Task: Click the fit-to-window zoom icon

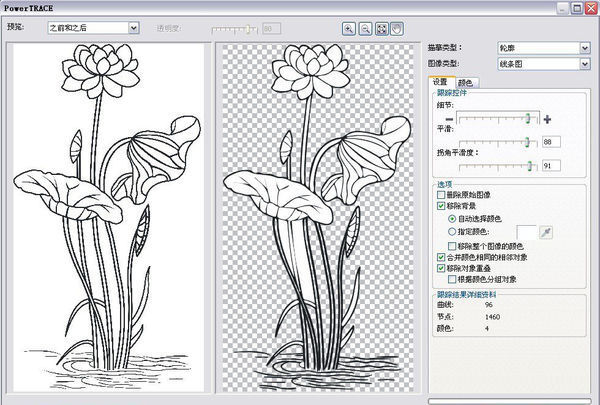Action: point(381,29)
